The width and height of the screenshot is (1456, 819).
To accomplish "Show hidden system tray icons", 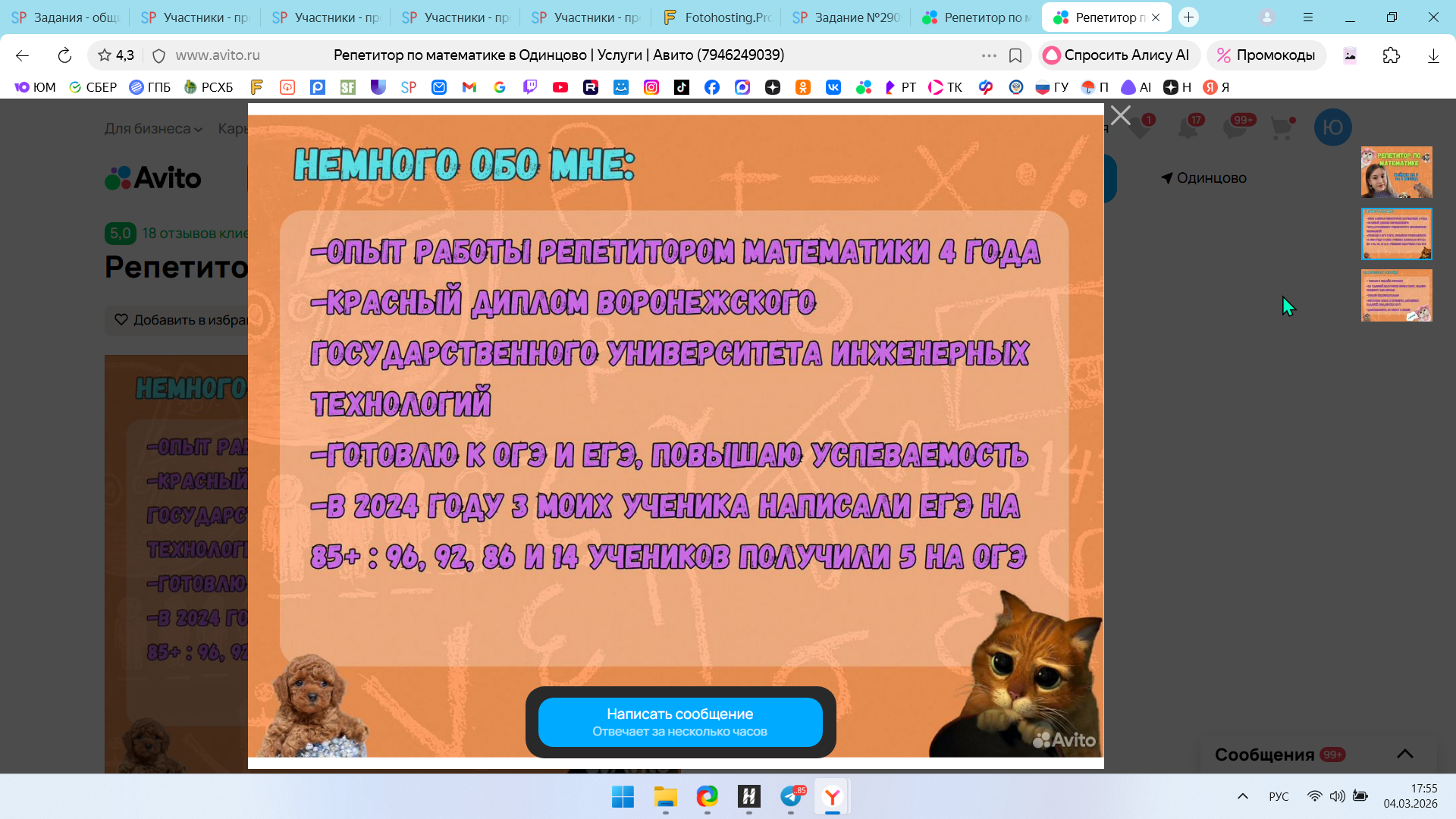I will [x=1242, y=796].
